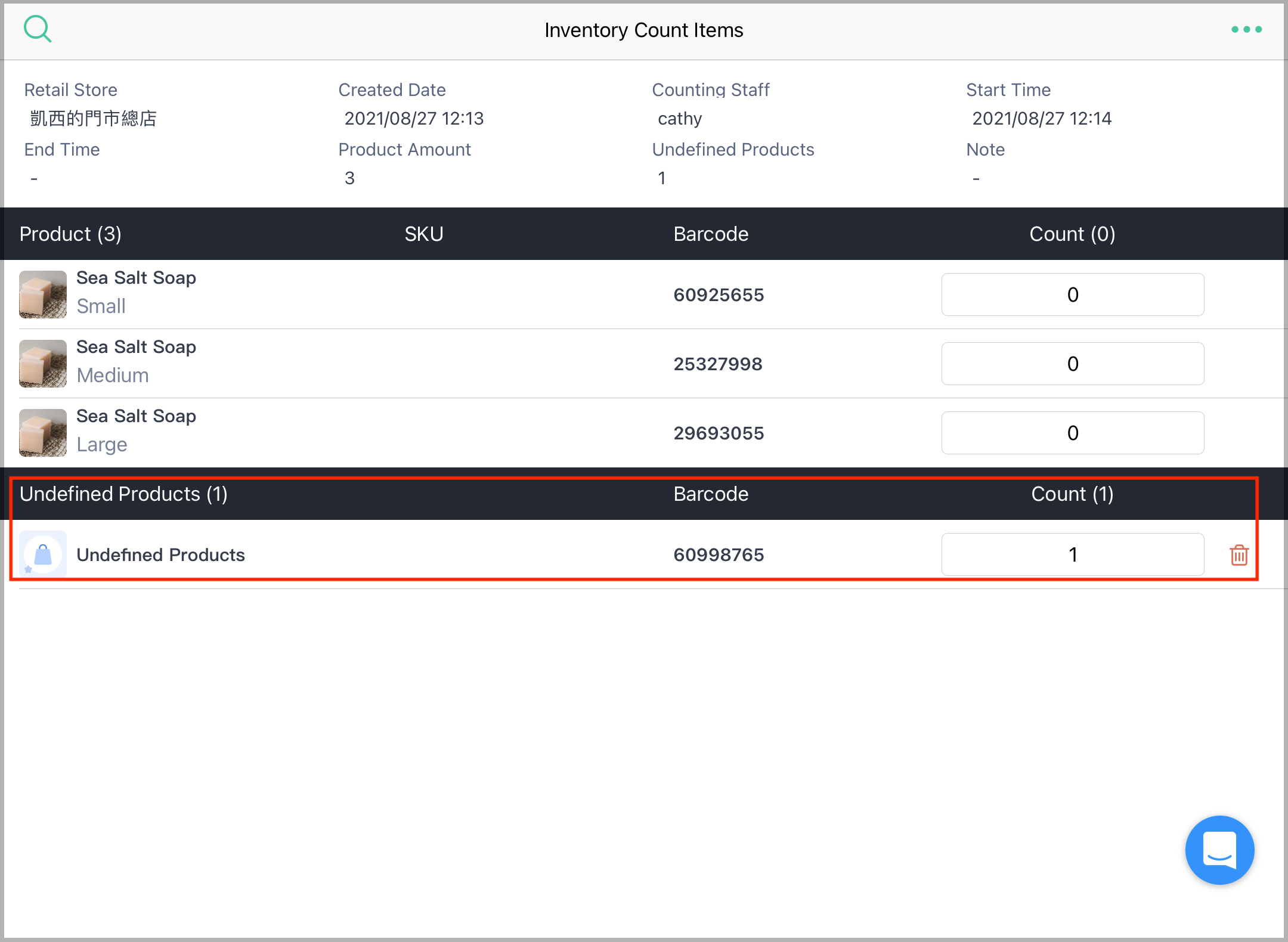Viewport: 1288px width, 942px height.
Task: Open search with the magnifier icon
Action: click(x=37, y=29)
